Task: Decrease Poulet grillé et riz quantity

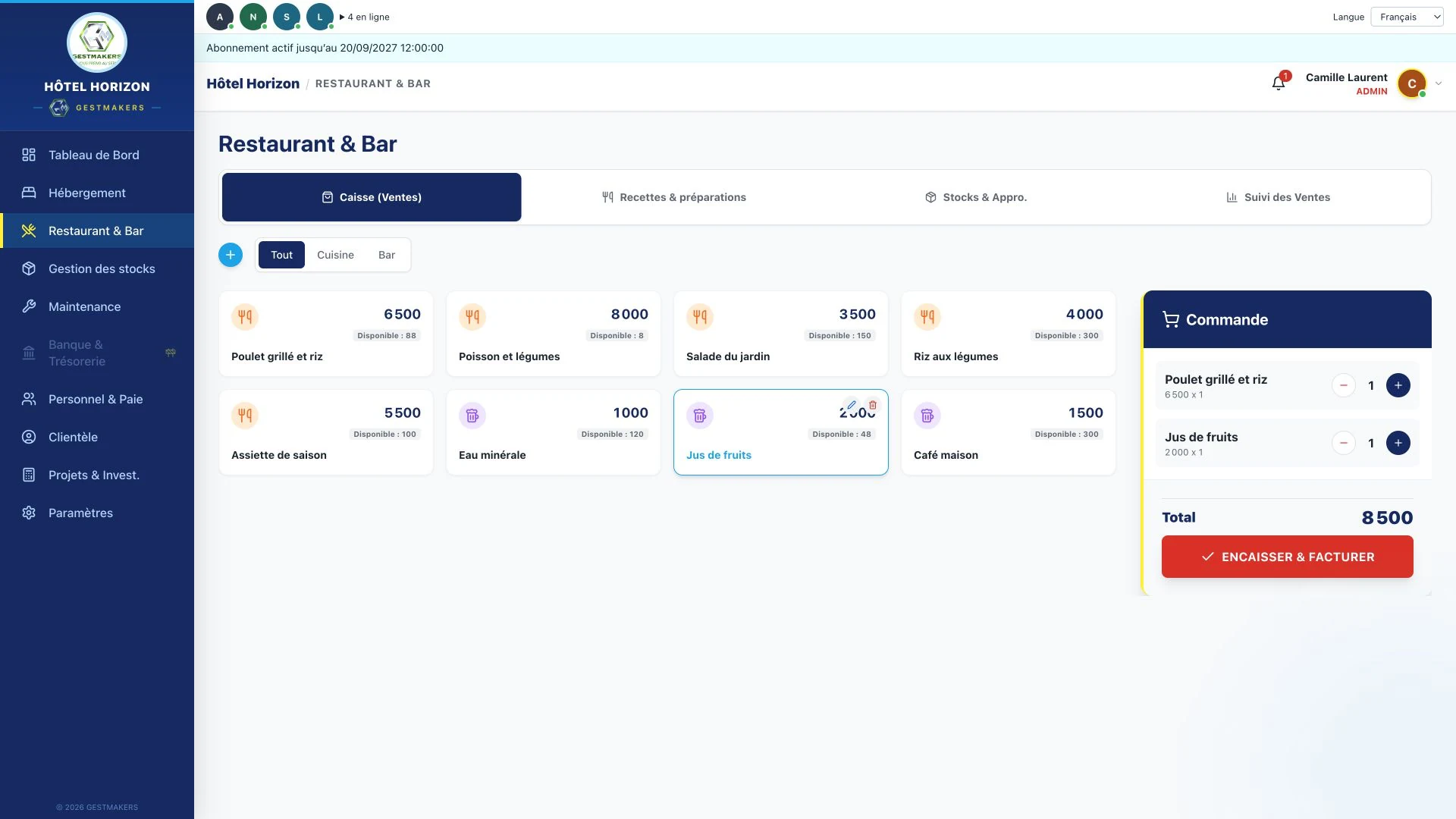Action: [x=1343, y=385]
